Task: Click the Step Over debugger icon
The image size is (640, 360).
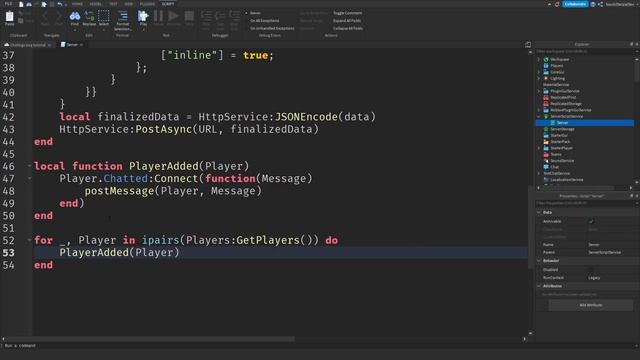Action: (x=220, y=16)
